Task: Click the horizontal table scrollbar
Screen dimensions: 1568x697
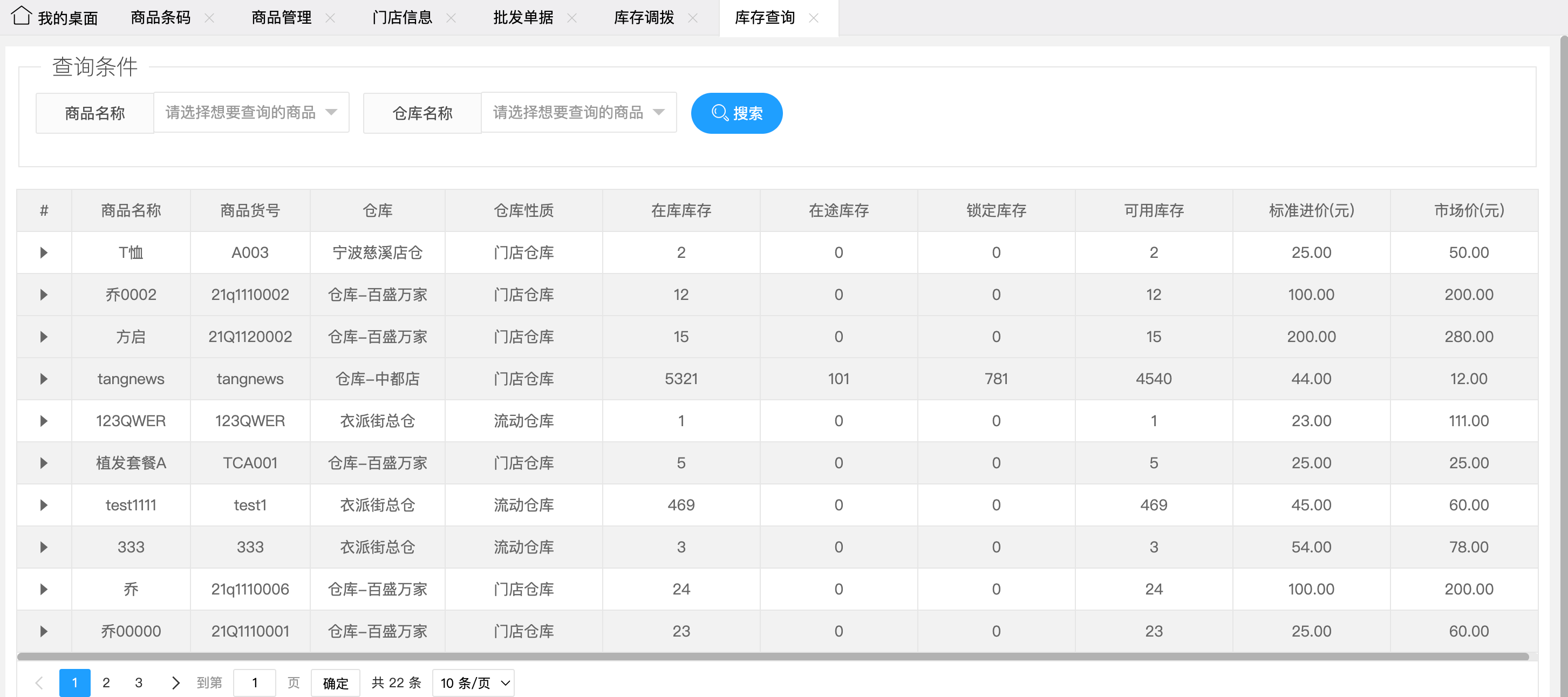Action: click(x=773, y=656)
